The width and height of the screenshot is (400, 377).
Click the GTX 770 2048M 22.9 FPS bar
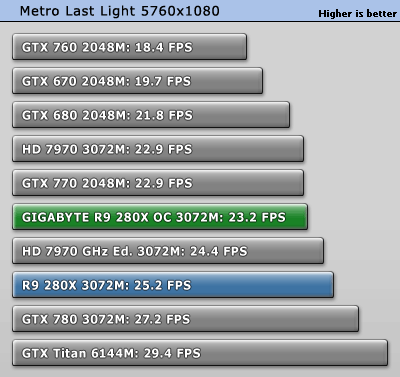pyautogui.click(x=158, y=183)
